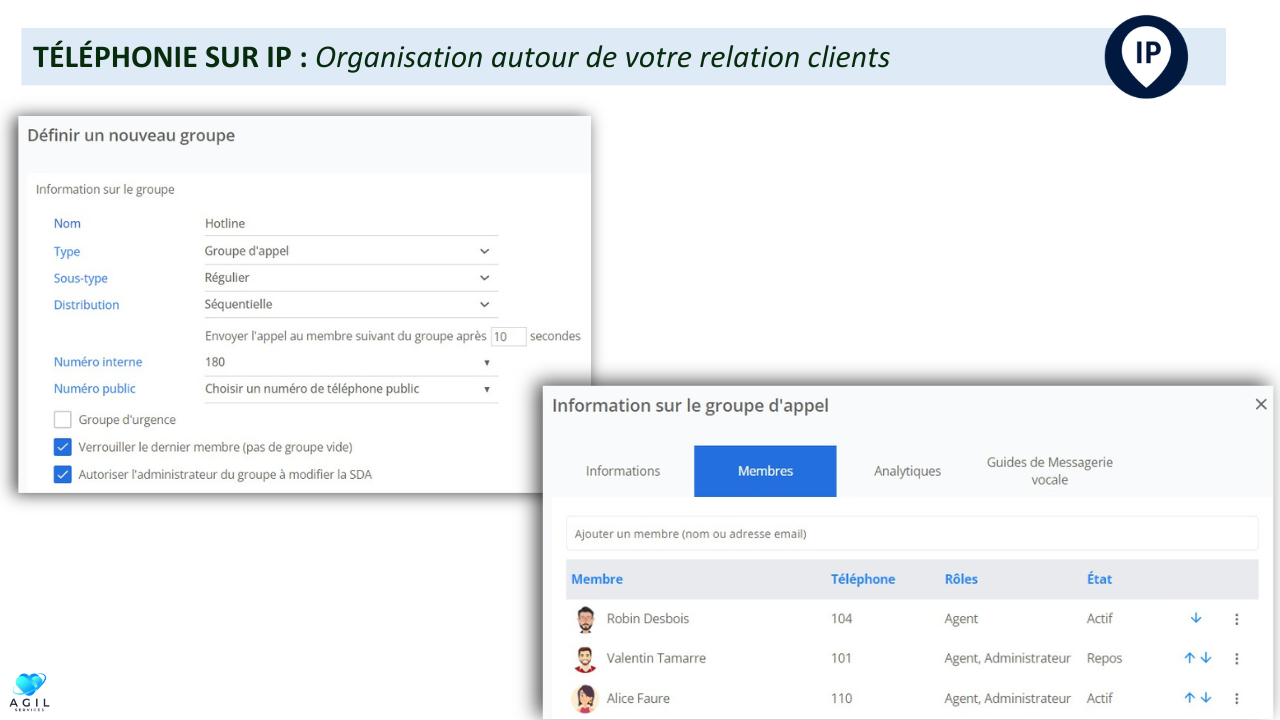Image resolution: width=1280 pixels, height=720 pixels.
Task: Open the Numéro interne dropdown showing 180
Action: (x=351, y=362)
